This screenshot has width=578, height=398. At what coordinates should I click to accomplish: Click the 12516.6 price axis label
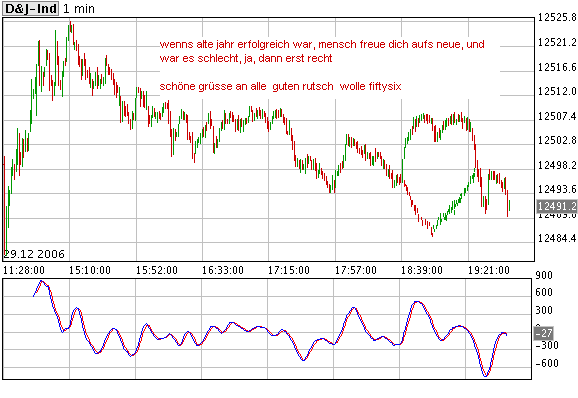click(557, 67)
